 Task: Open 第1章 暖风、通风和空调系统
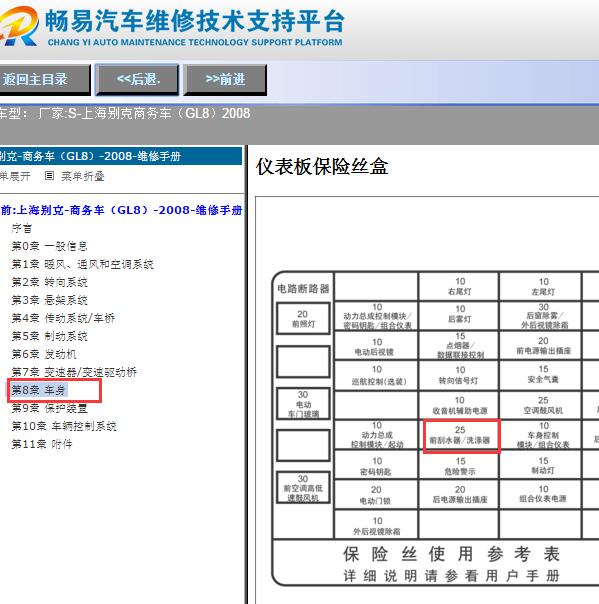click(82, 264)
